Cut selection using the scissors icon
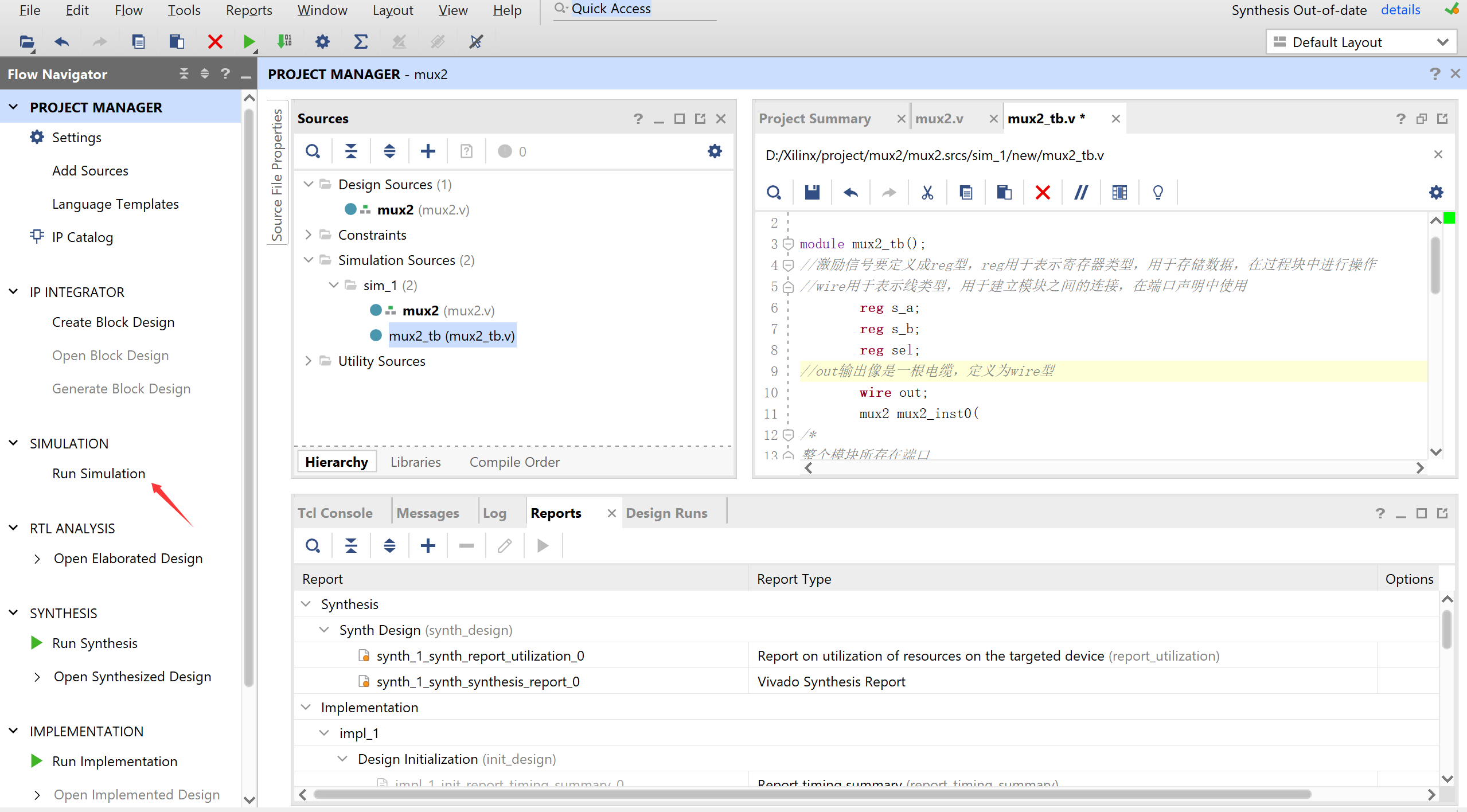This screenshot has height=812, width=1467. 927,193
